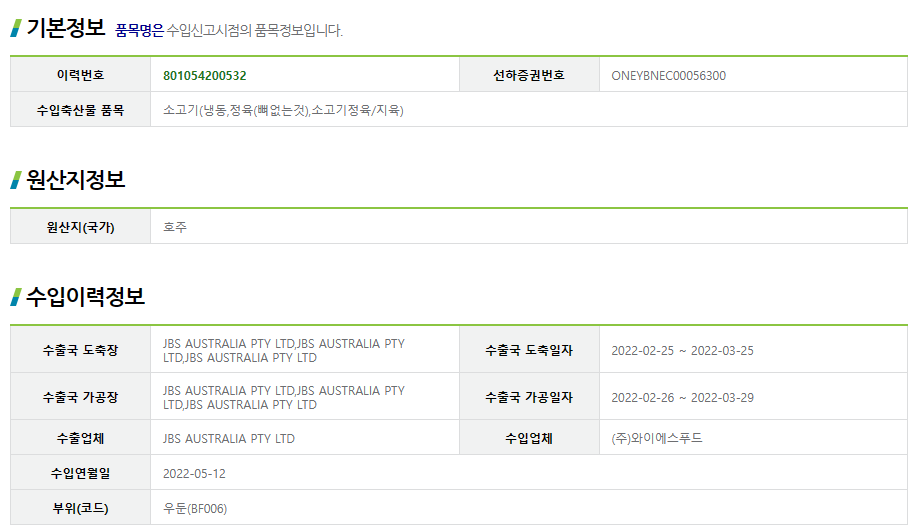Click importer name (주)와이에스푸드

point(657,438)
